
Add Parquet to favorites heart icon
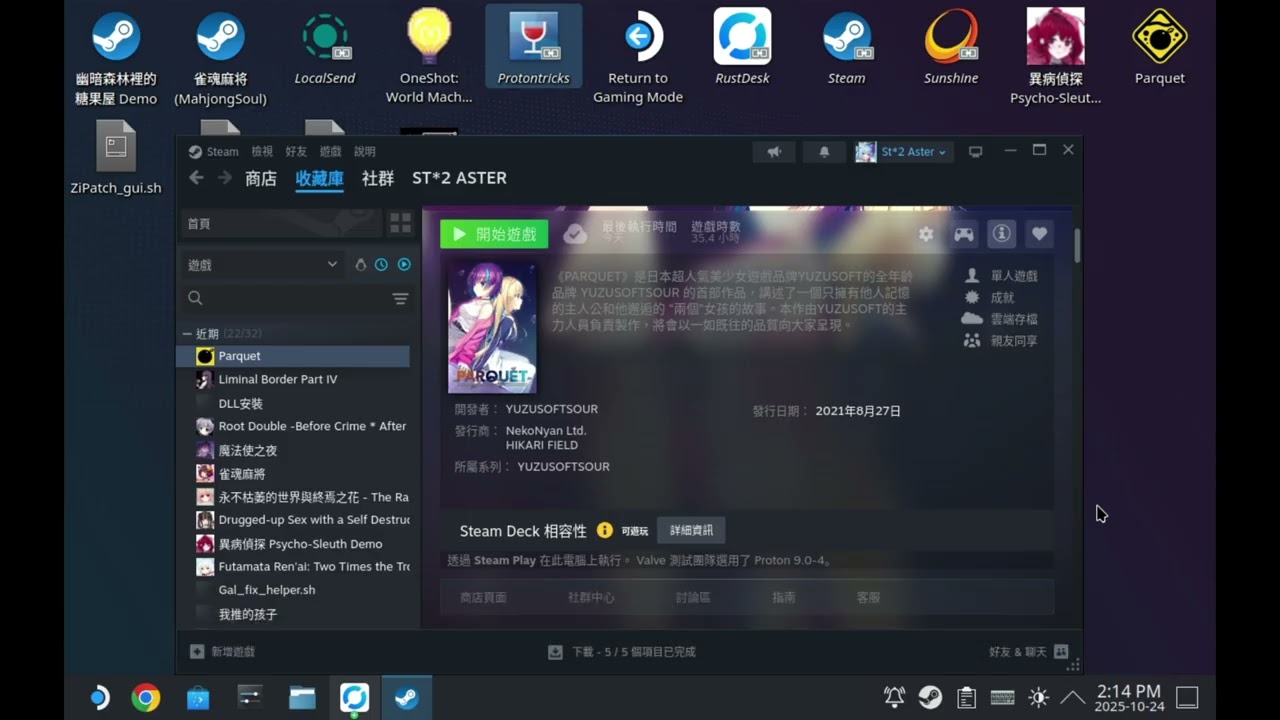pyautogui.click(x=1039, y=234)
